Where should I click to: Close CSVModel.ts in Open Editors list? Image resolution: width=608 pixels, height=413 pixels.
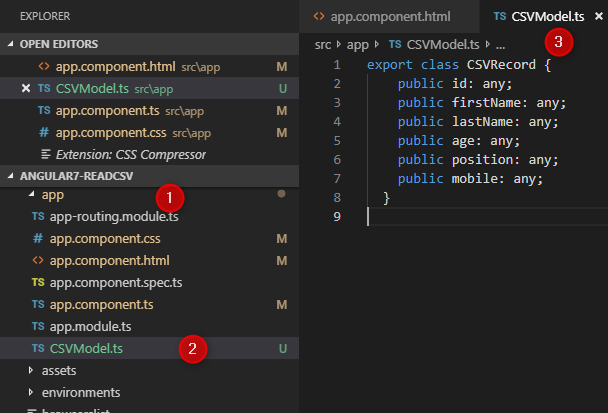tap(26, 88)
